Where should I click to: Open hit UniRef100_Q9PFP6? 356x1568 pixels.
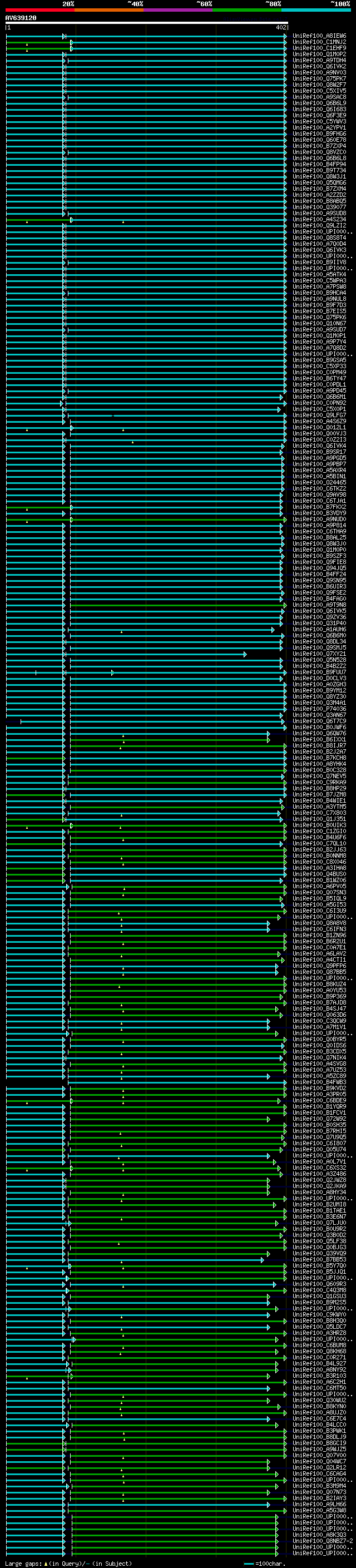(319, 966)
